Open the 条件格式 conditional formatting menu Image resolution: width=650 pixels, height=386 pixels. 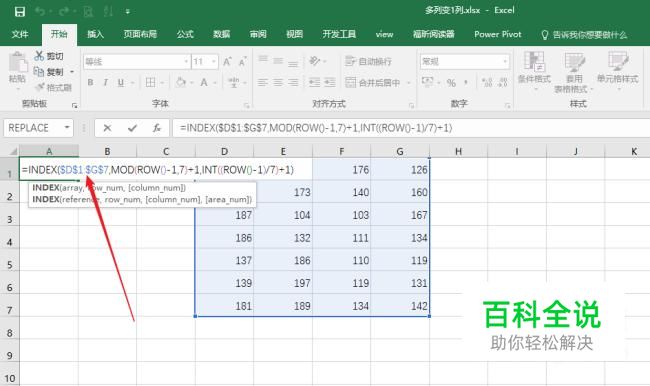534,70
